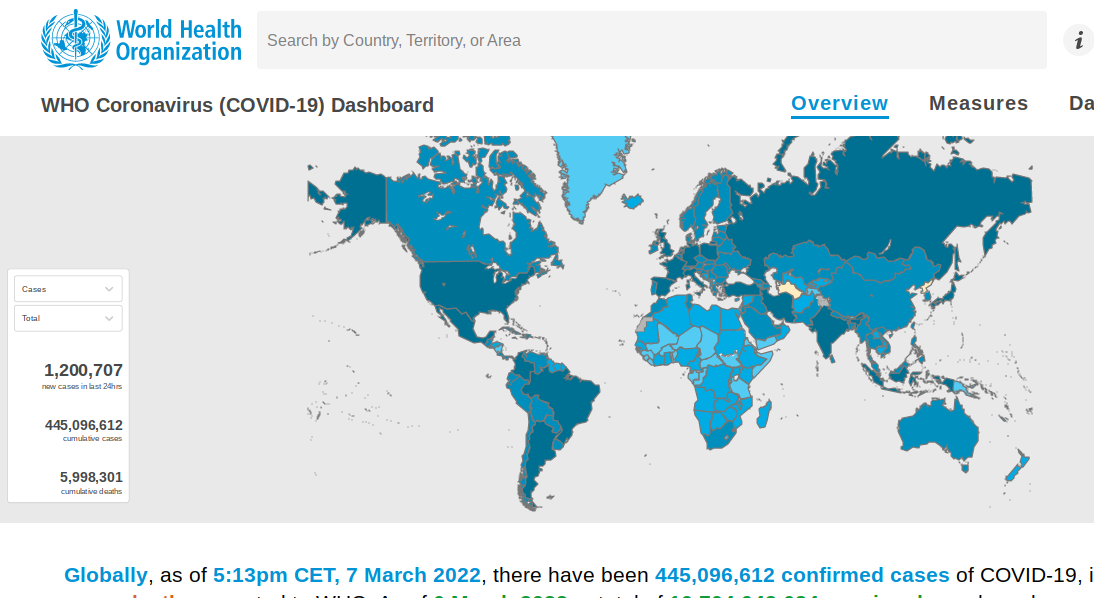Focus the country search field
Viewport: 1094px width, 598px height.
[652, 40]
